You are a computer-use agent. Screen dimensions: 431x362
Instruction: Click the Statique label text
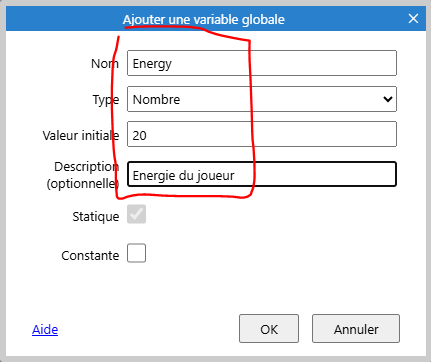point(96,217)
